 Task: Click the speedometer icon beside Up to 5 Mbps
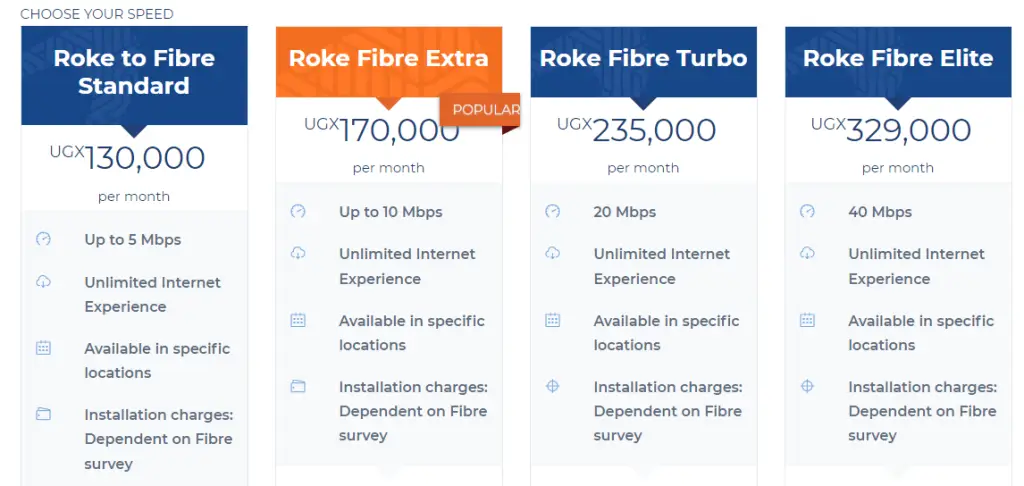click(x=43, y=239)
